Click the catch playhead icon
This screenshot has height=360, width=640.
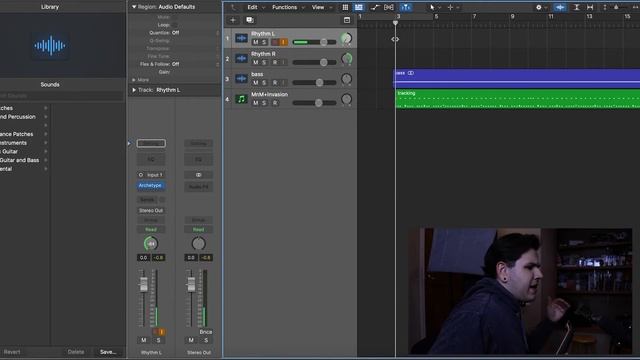coord(406,7)
